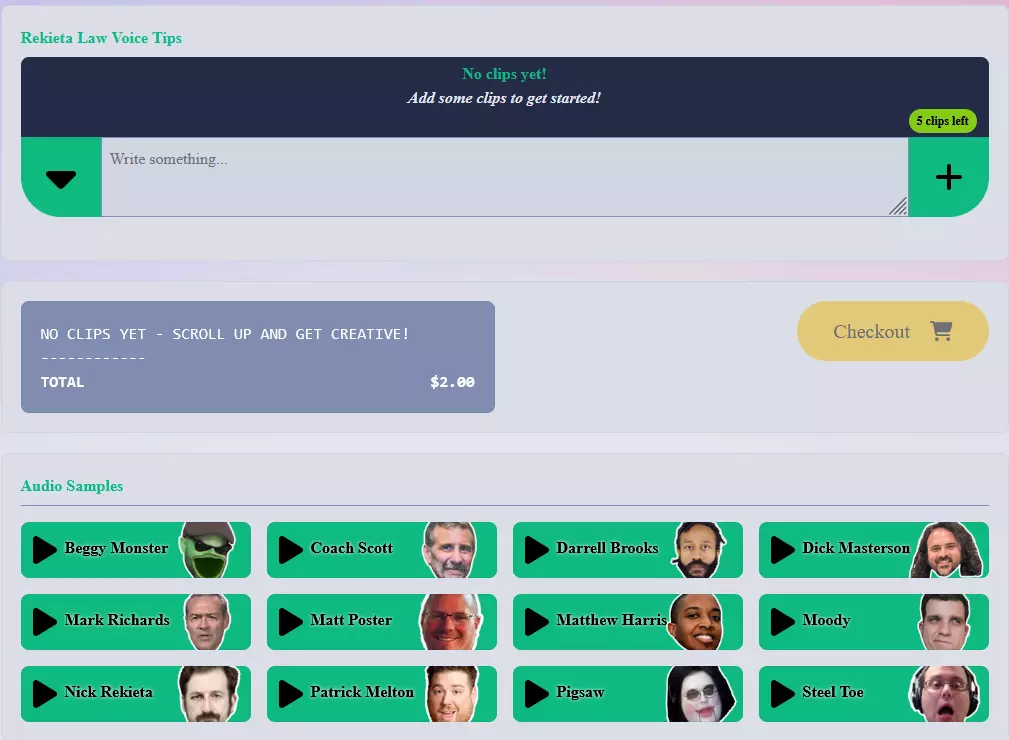Click the Nick Rekieta face avatar

(x=208, y=694)
